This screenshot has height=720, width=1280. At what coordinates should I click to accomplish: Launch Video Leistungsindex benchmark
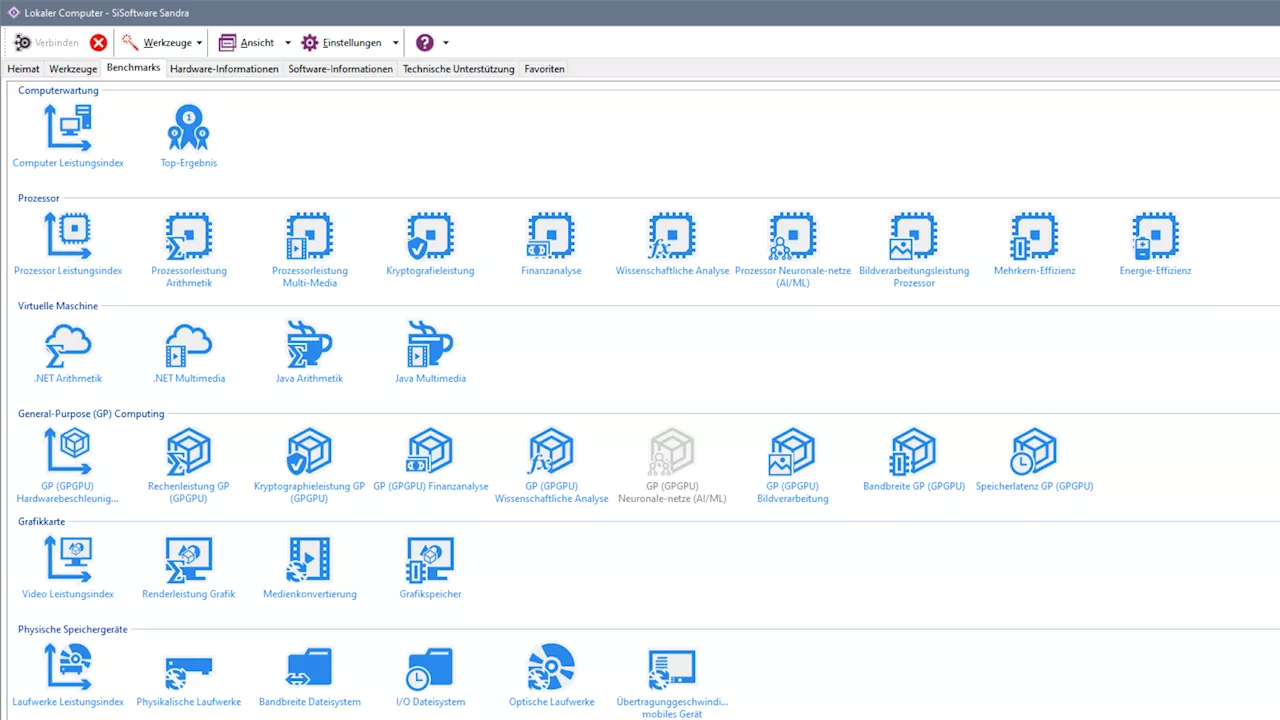pyautogui.click(x=68, y=568)
